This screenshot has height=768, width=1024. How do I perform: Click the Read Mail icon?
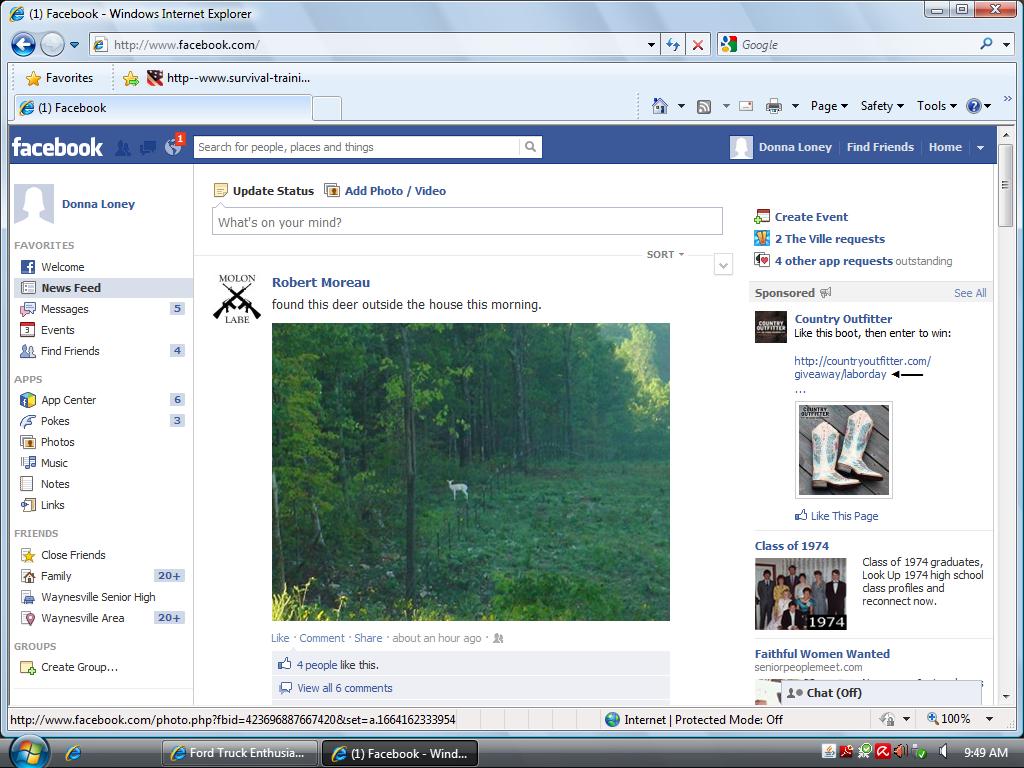click(x=746, y=106)
